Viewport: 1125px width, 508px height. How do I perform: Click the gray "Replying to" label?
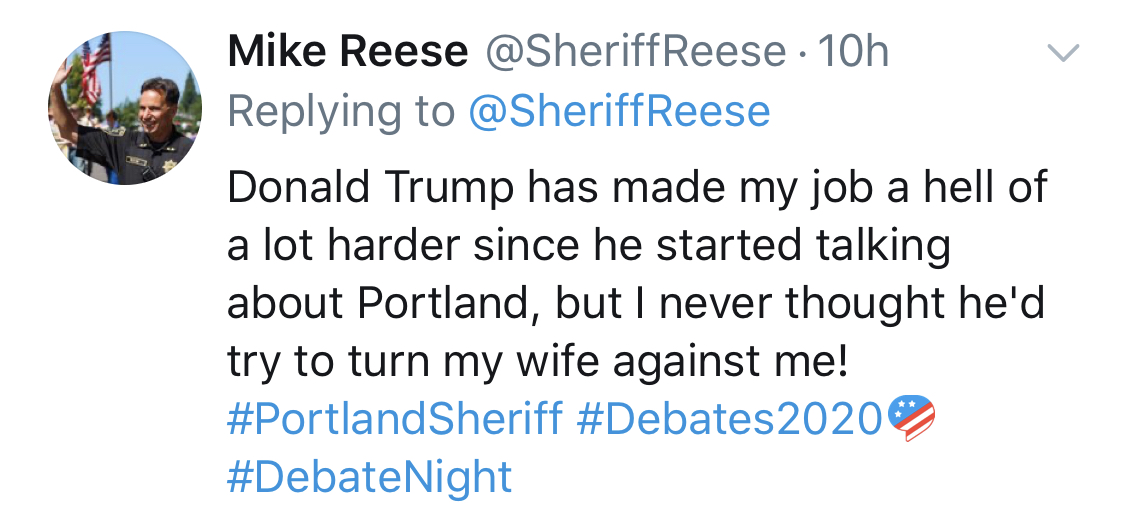341,111
